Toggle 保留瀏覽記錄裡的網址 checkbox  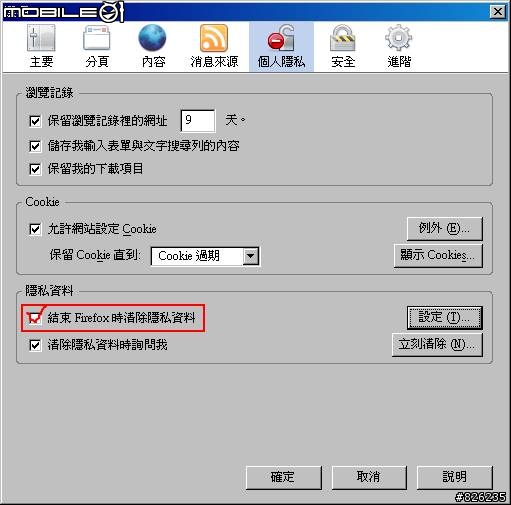[35, 121]
